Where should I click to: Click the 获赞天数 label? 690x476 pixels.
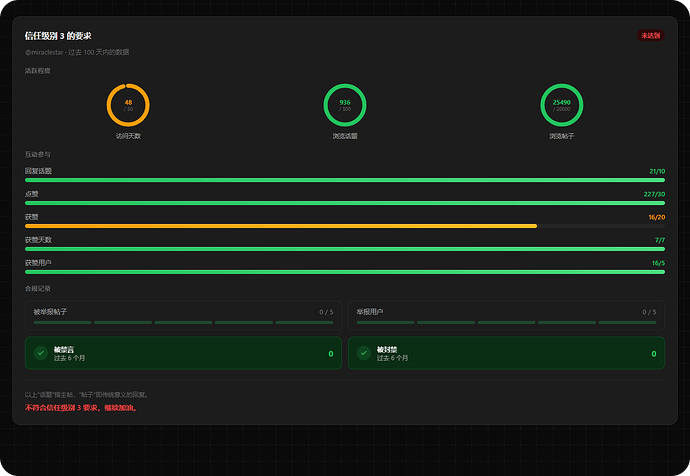[x=38, y=240]
